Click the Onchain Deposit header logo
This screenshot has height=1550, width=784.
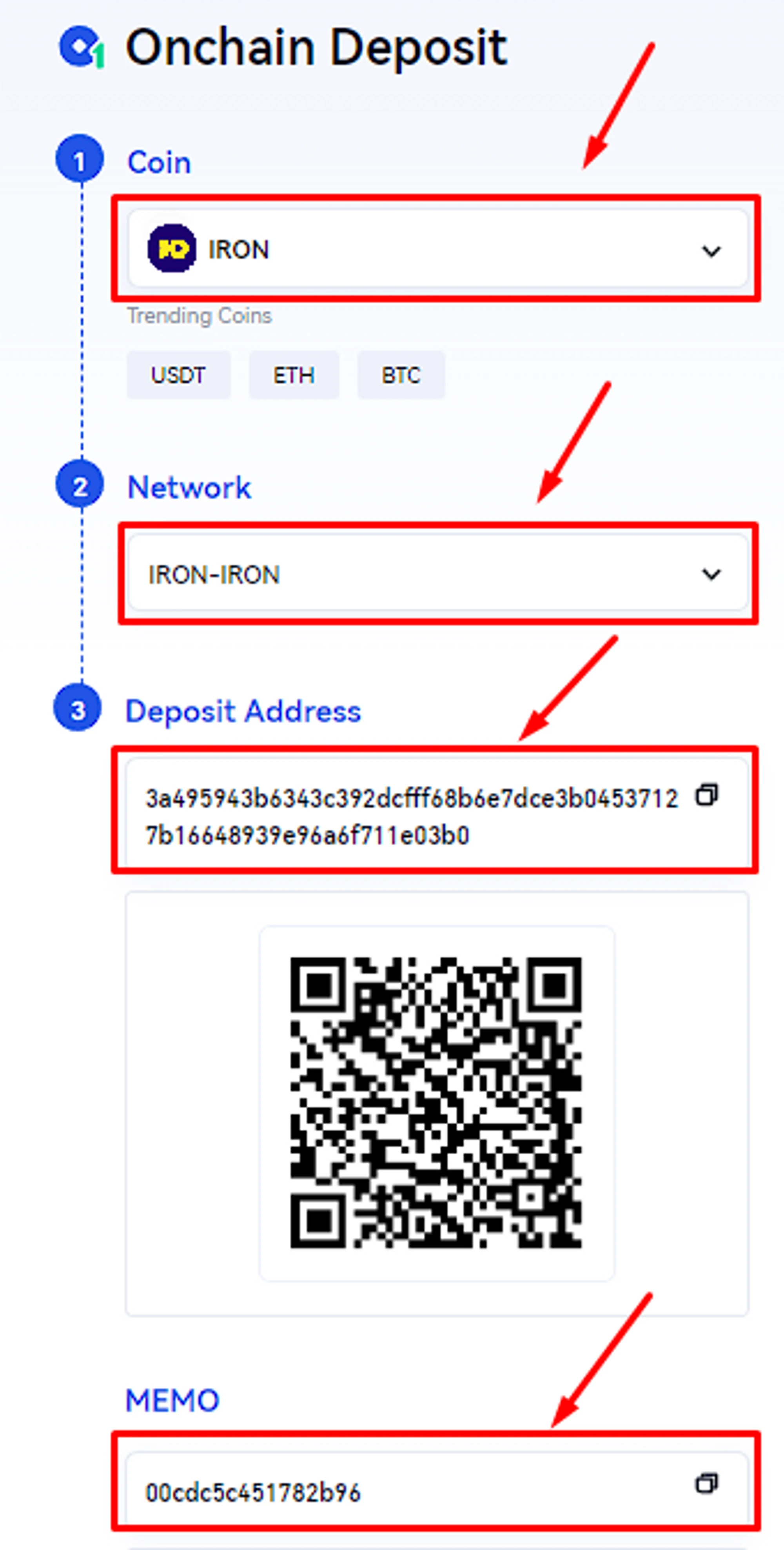(82, 47)
